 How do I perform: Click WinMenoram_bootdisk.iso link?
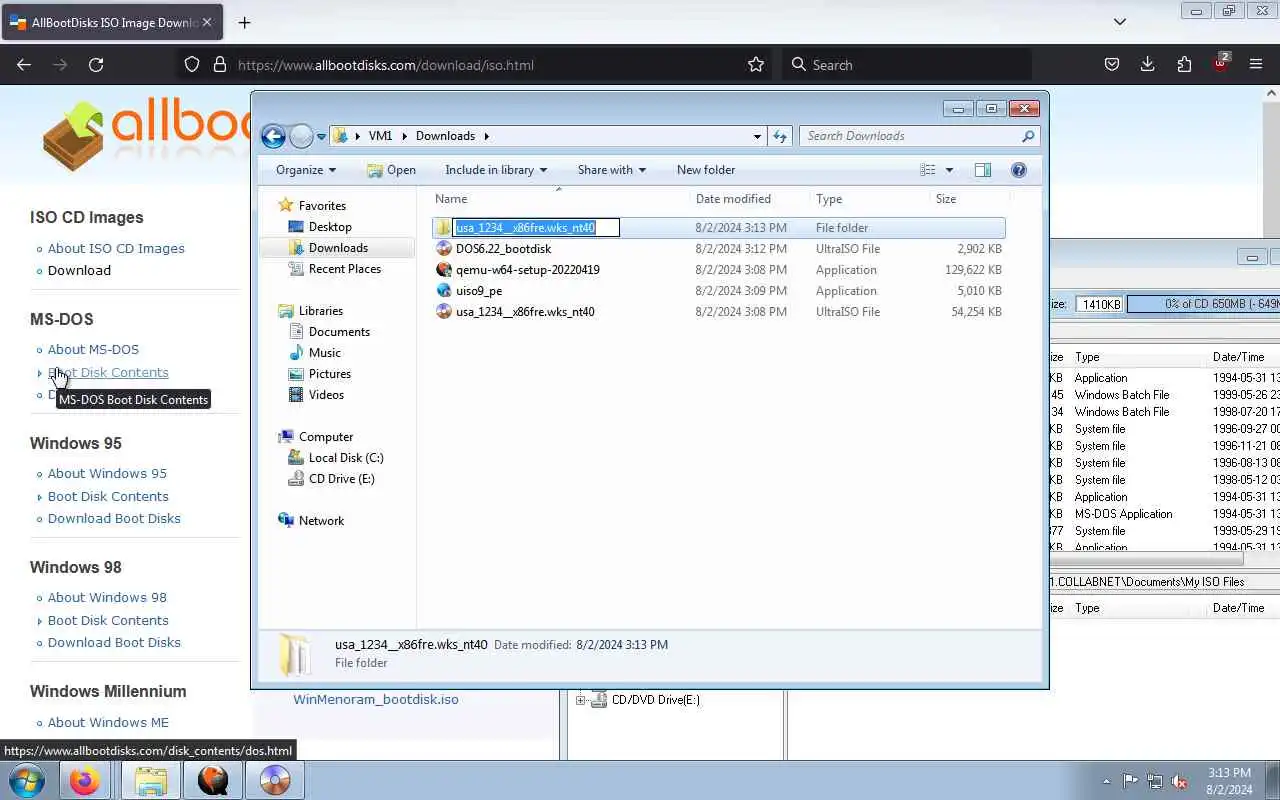[x=376, y=699]
